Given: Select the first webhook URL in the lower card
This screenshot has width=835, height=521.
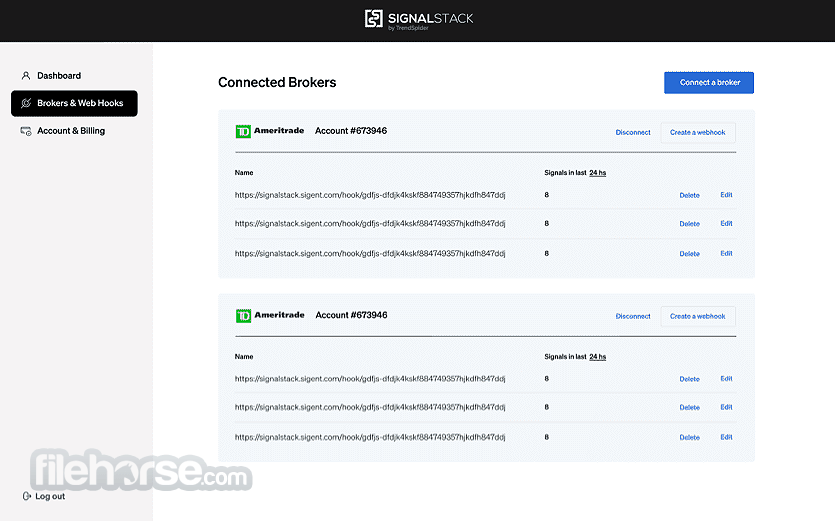Looking at the screenshot, I should tap(370, 379).
